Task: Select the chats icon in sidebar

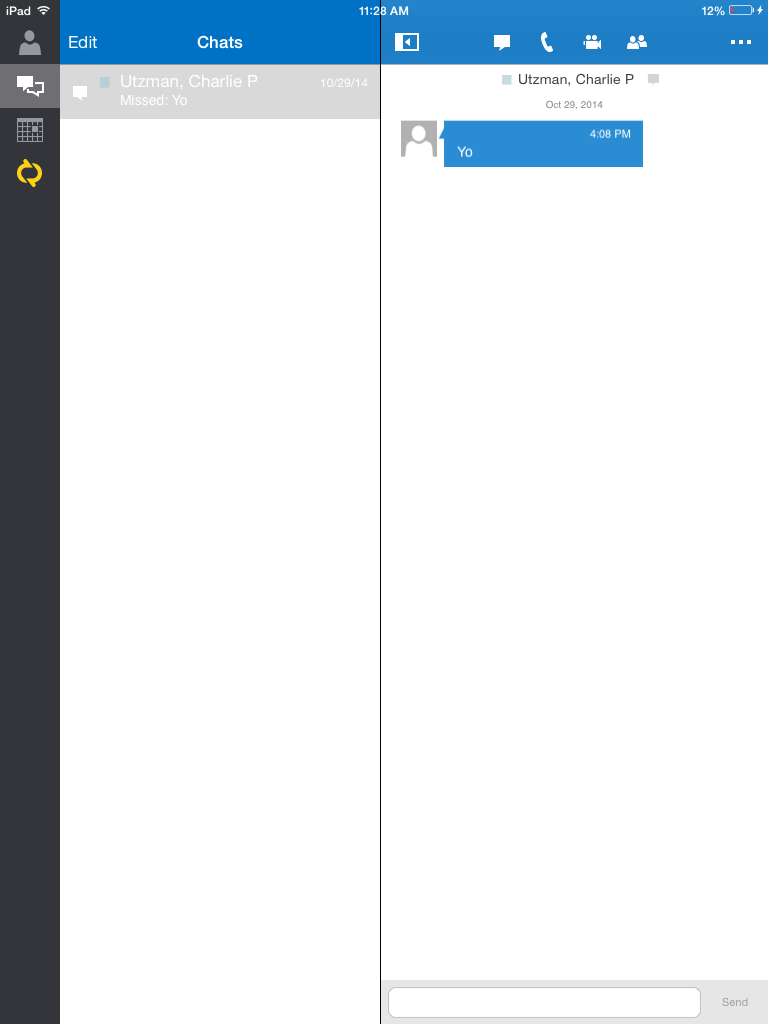Action: pos(29,86)
